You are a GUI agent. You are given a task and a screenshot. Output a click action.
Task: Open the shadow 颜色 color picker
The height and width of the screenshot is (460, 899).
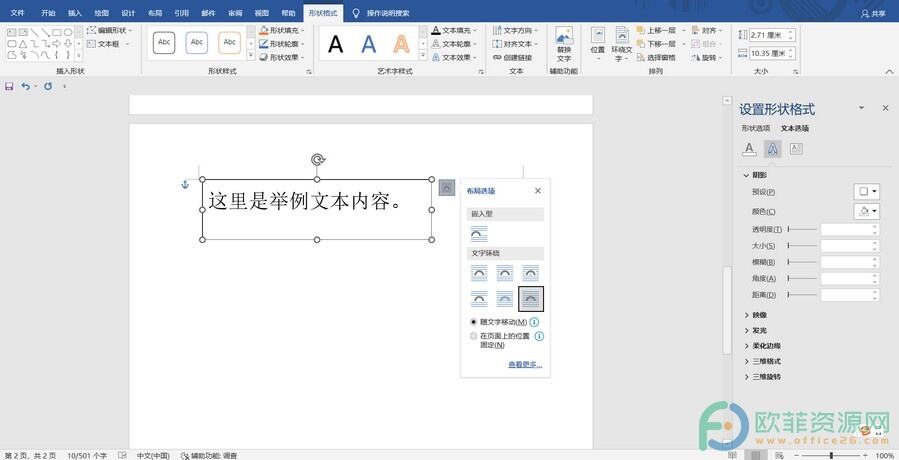[866, 212]
